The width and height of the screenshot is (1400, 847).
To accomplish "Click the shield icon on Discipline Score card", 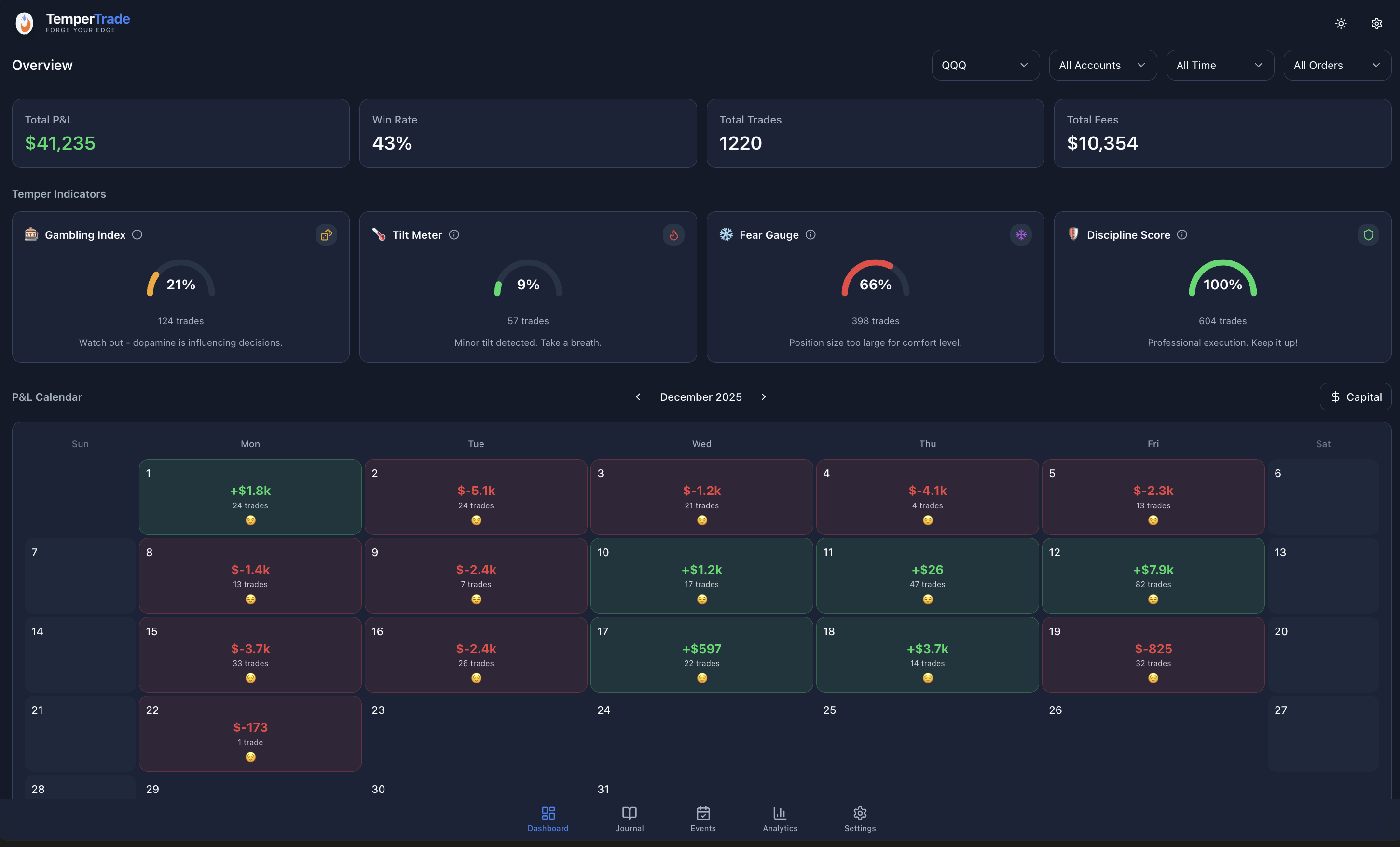I will tap(1369, 234).
